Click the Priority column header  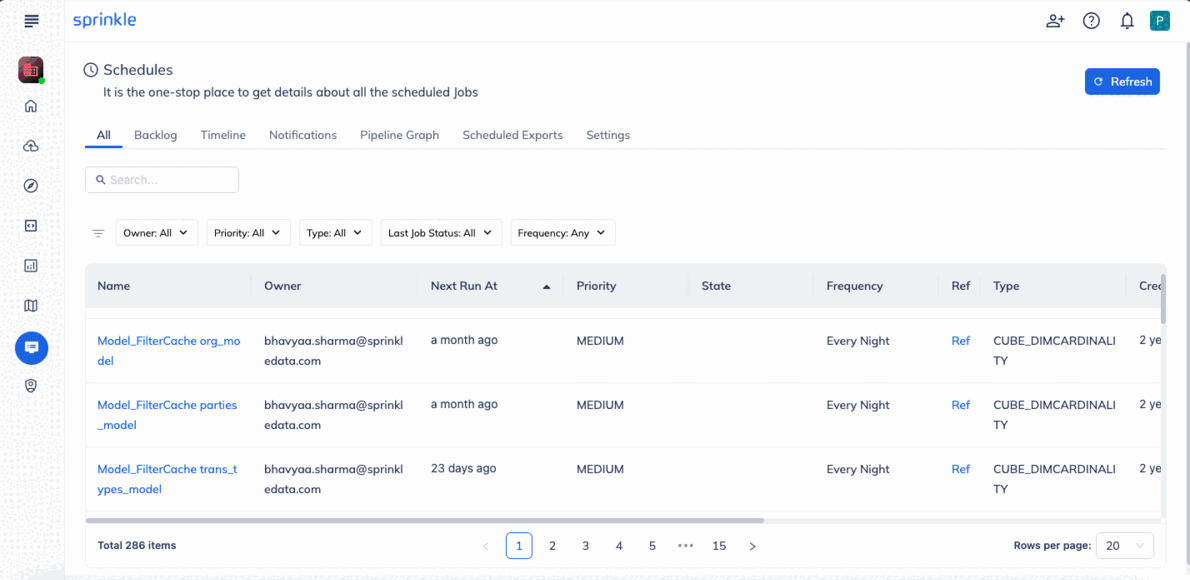point(597,286)
